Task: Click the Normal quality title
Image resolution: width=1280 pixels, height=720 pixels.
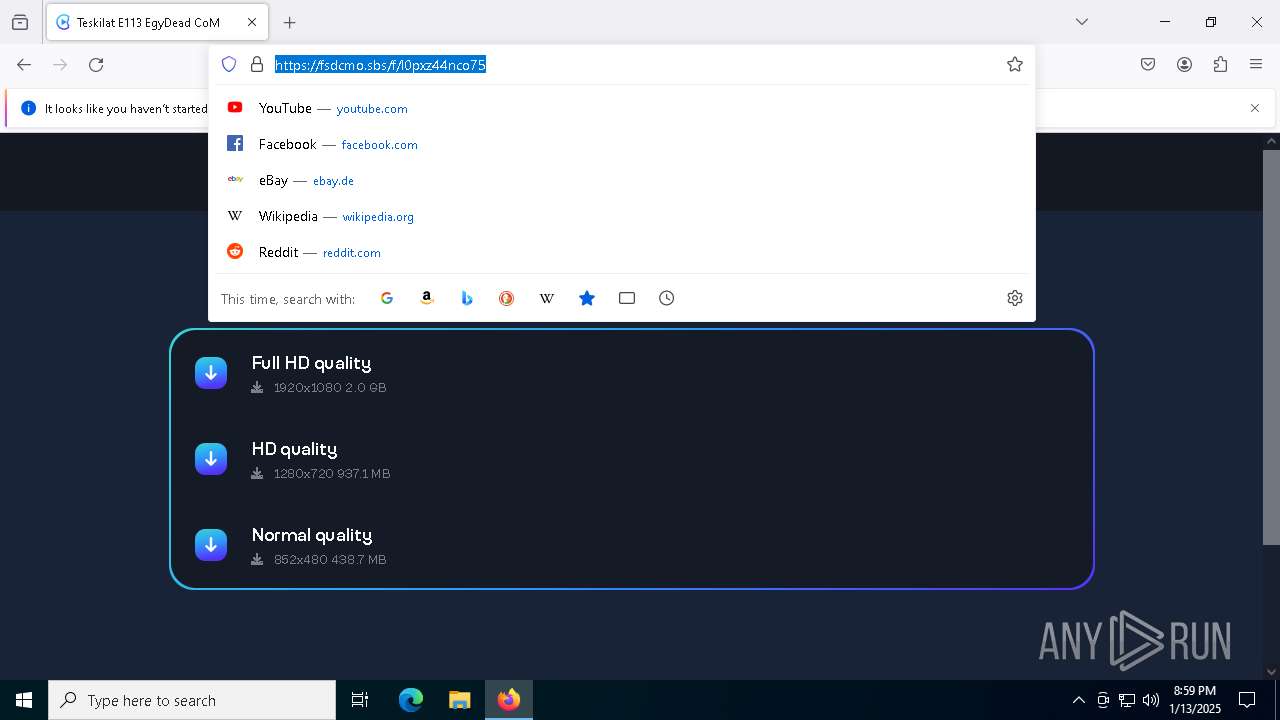Action: click(312, 535)
